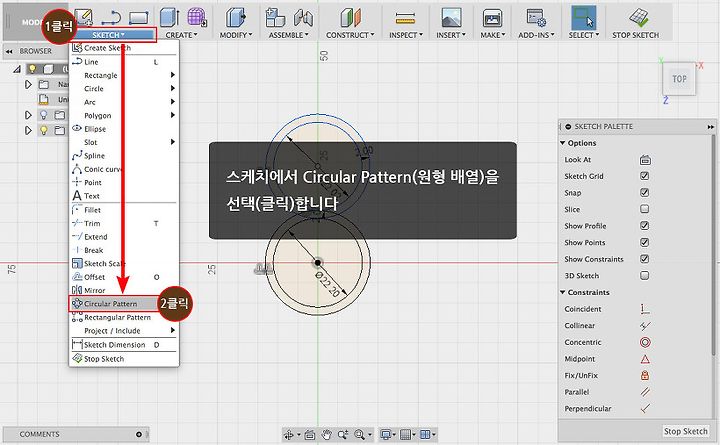
Task: Collapse the BROWSER panel with the double arrow
Action: pyautogui.click(x=9, y=51)
